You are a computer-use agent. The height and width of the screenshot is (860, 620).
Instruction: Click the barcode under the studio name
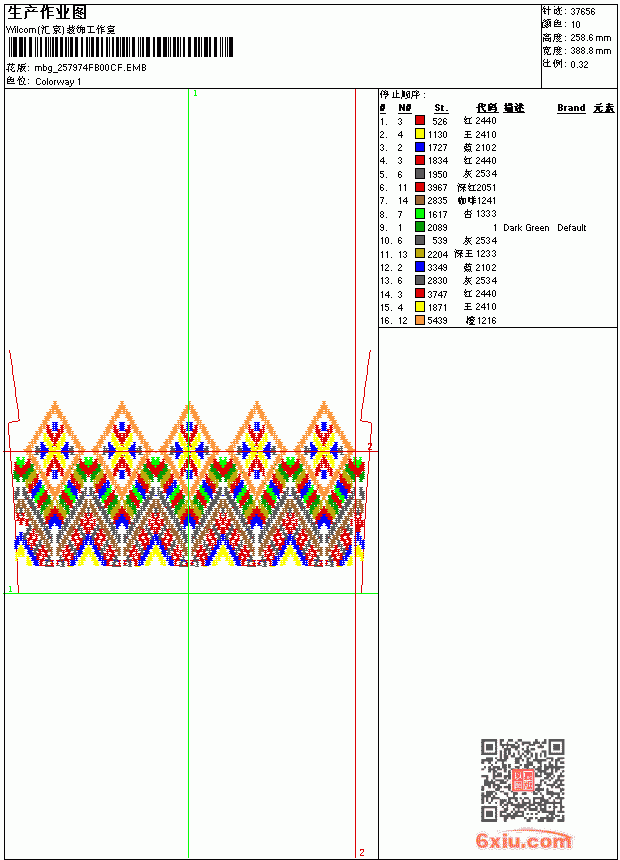click(120, 47)
